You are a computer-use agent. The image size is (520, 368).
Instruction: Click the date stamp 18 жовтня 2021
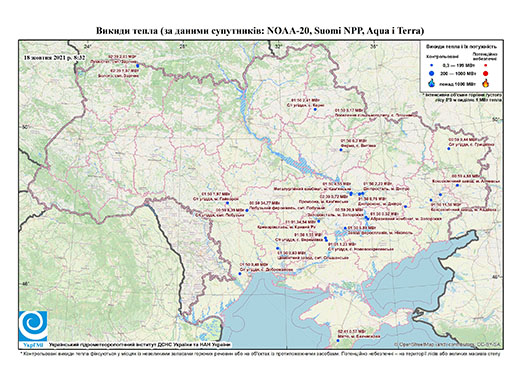(54, 57)
